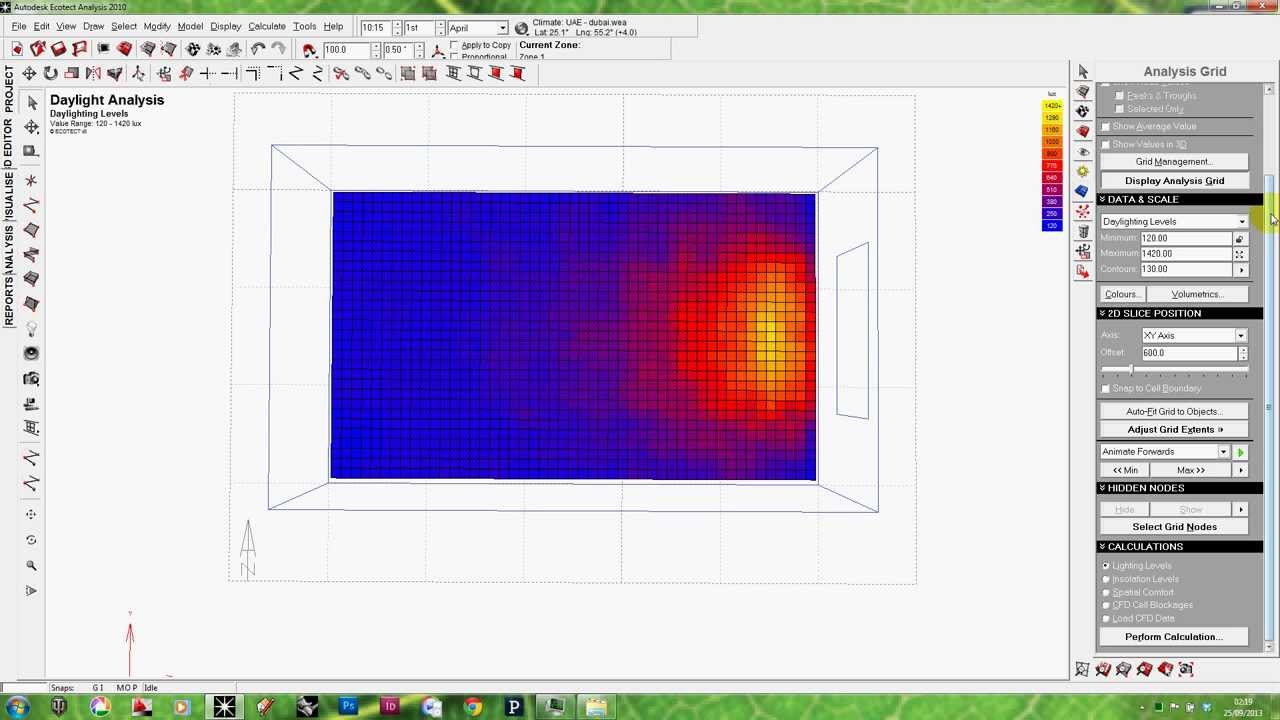
Task: Click the speaker icon in left toolbar
Action: click(31, 353)
